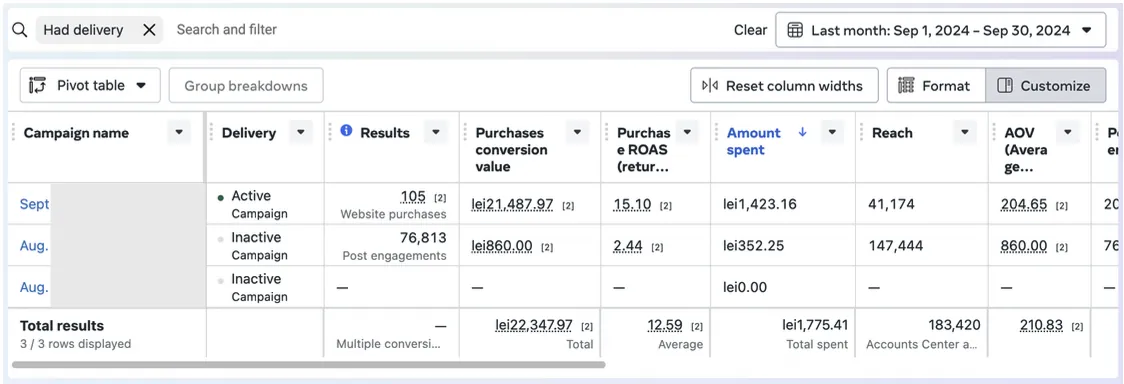This screenshot has height=384, width=1124.
Task: Open Amount spent column menu
Action: point(832,133)
